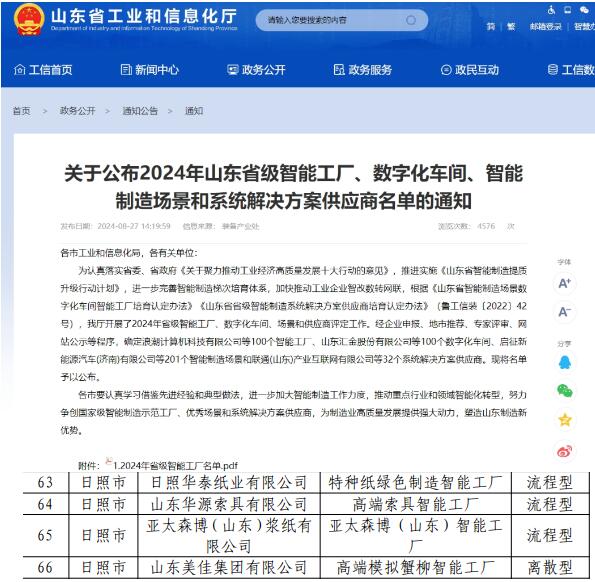Viewport: 595px width, 582px height.
Task: Click the search magnifier icon
Action: tap(411, 20)
